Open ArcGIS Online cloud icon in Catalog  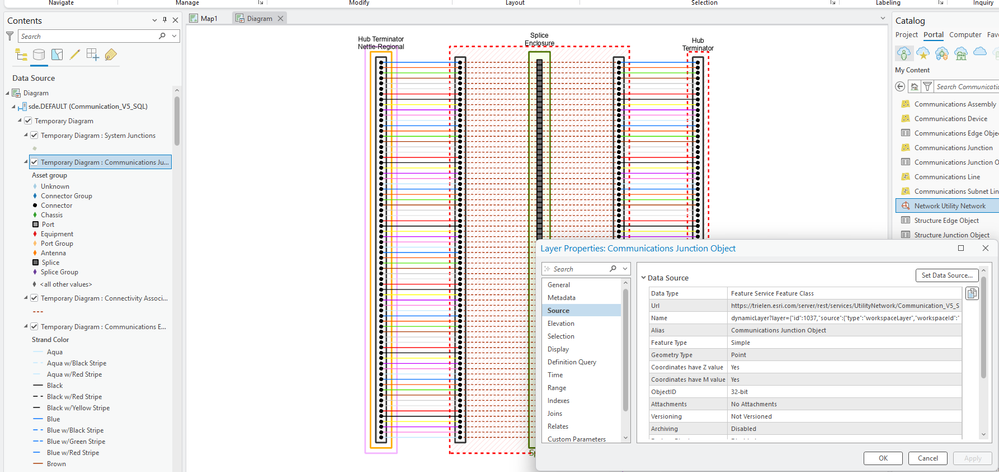[979, 53]
